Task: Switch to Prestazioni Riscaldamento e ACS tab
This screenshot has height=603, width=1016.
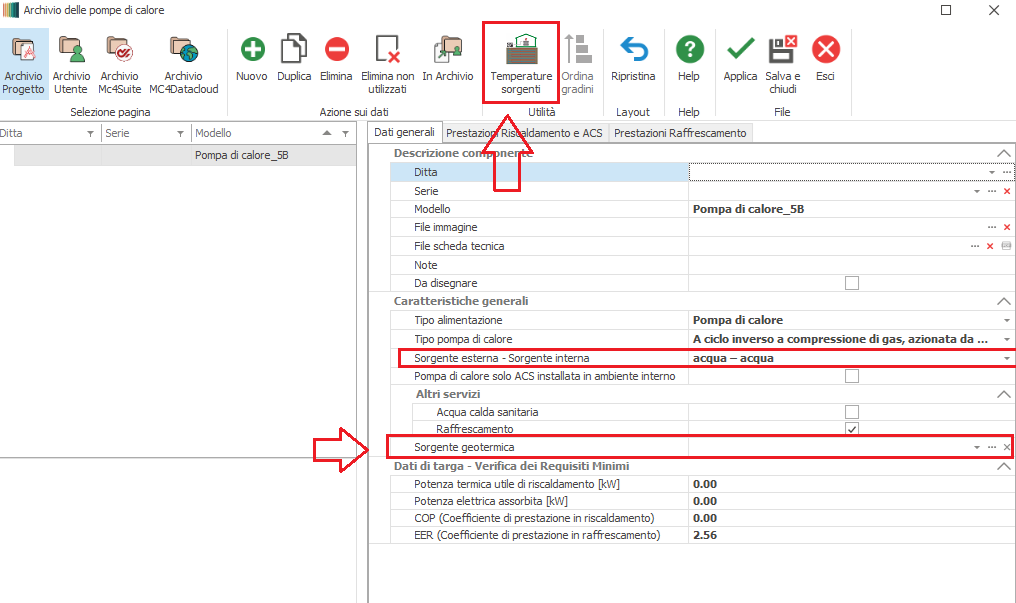Action: pos(524,133)
